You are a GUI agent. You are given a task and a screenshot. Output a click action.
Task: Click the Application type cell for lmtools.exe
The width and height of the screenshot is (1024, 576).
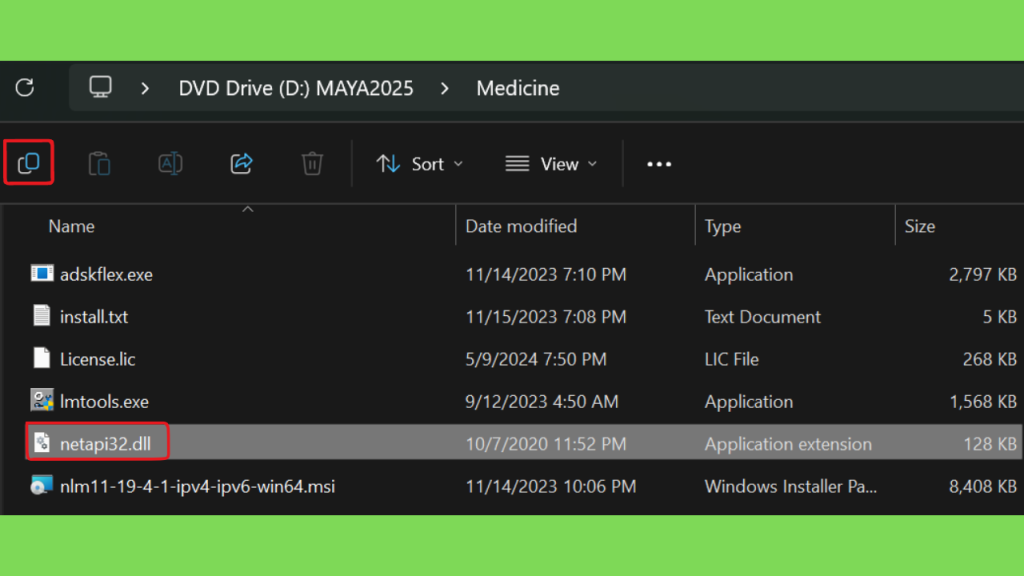pyautogui.click(x=749, y=402)
